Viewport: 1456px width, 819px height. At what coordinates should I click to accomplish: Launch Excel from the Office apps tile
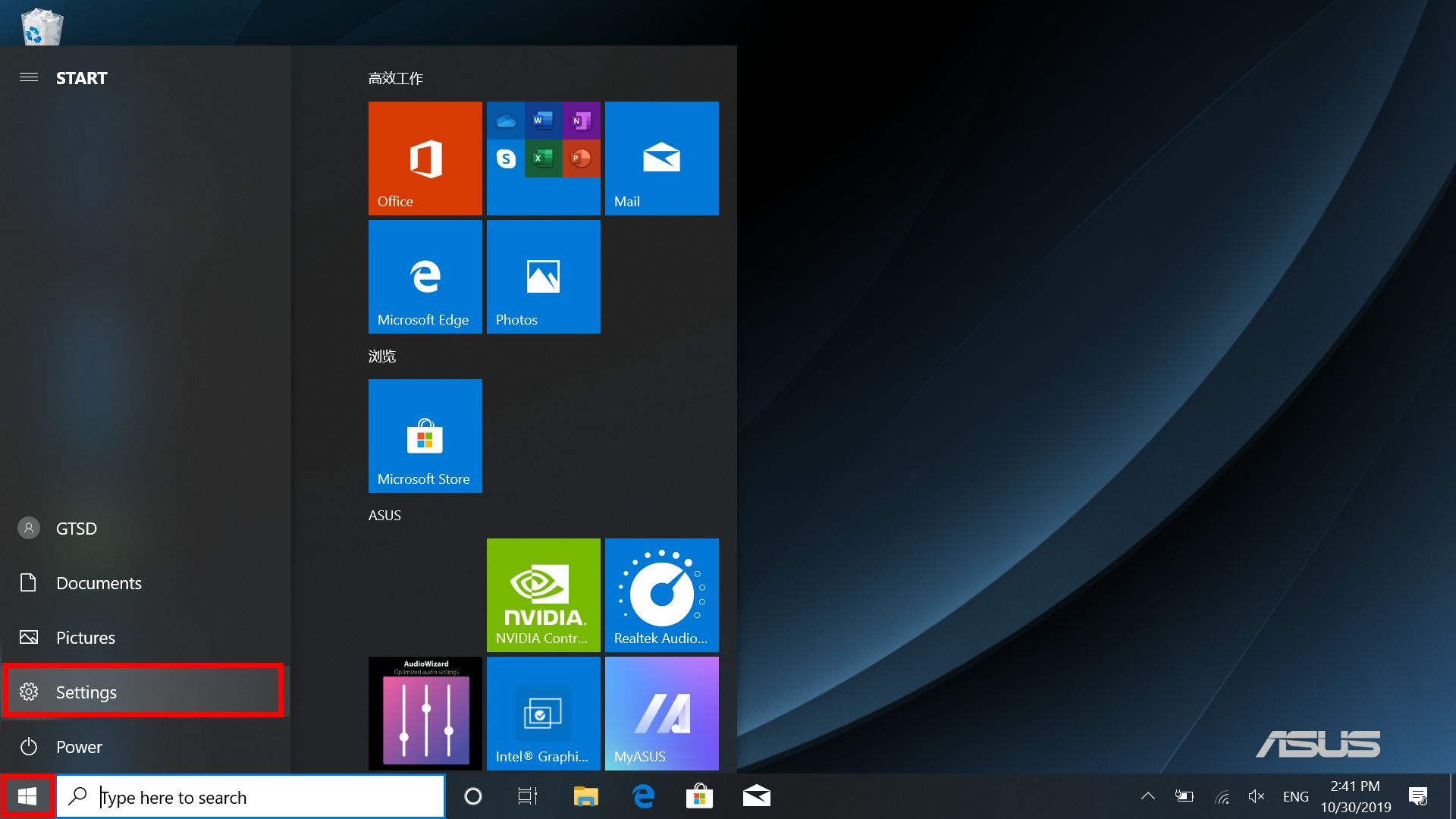543,158
